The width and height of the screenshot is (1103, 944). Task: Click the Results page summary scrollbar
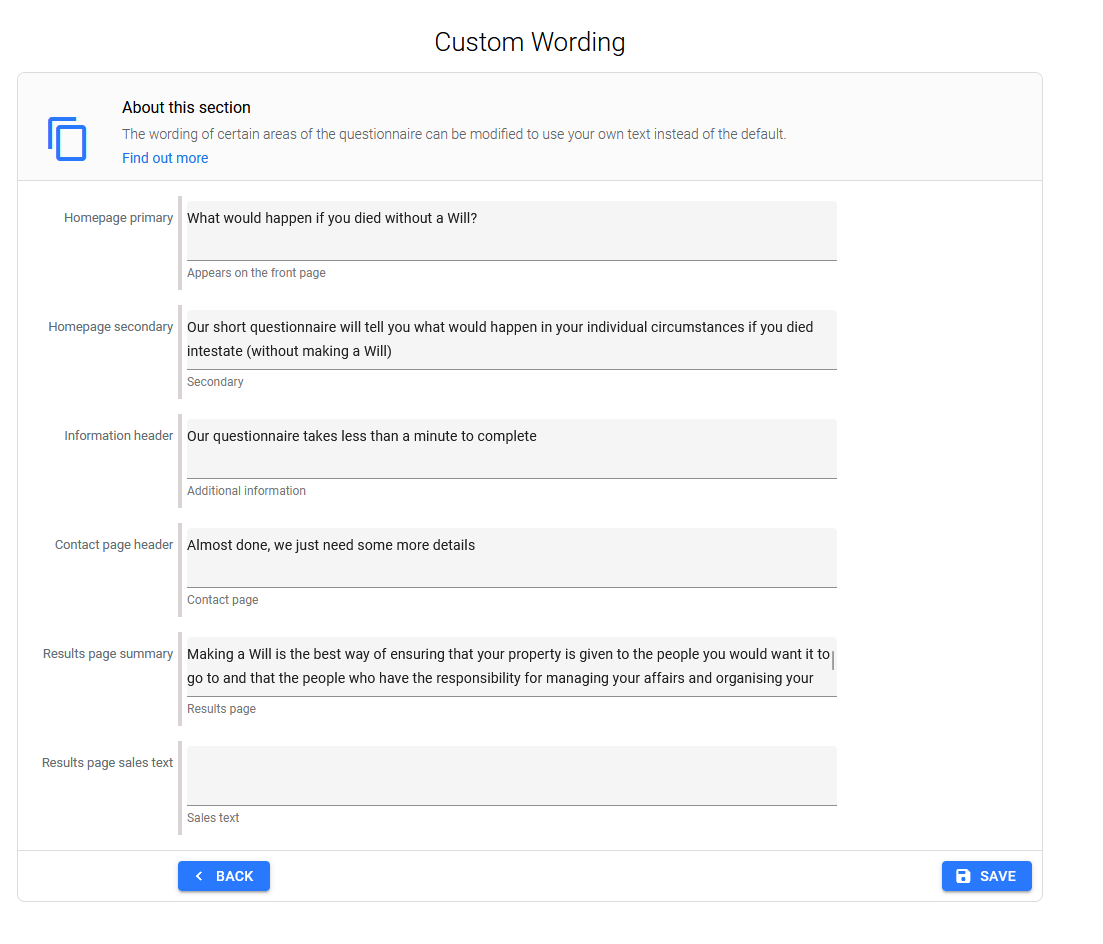pyautogui.click(x=833, y=660)
